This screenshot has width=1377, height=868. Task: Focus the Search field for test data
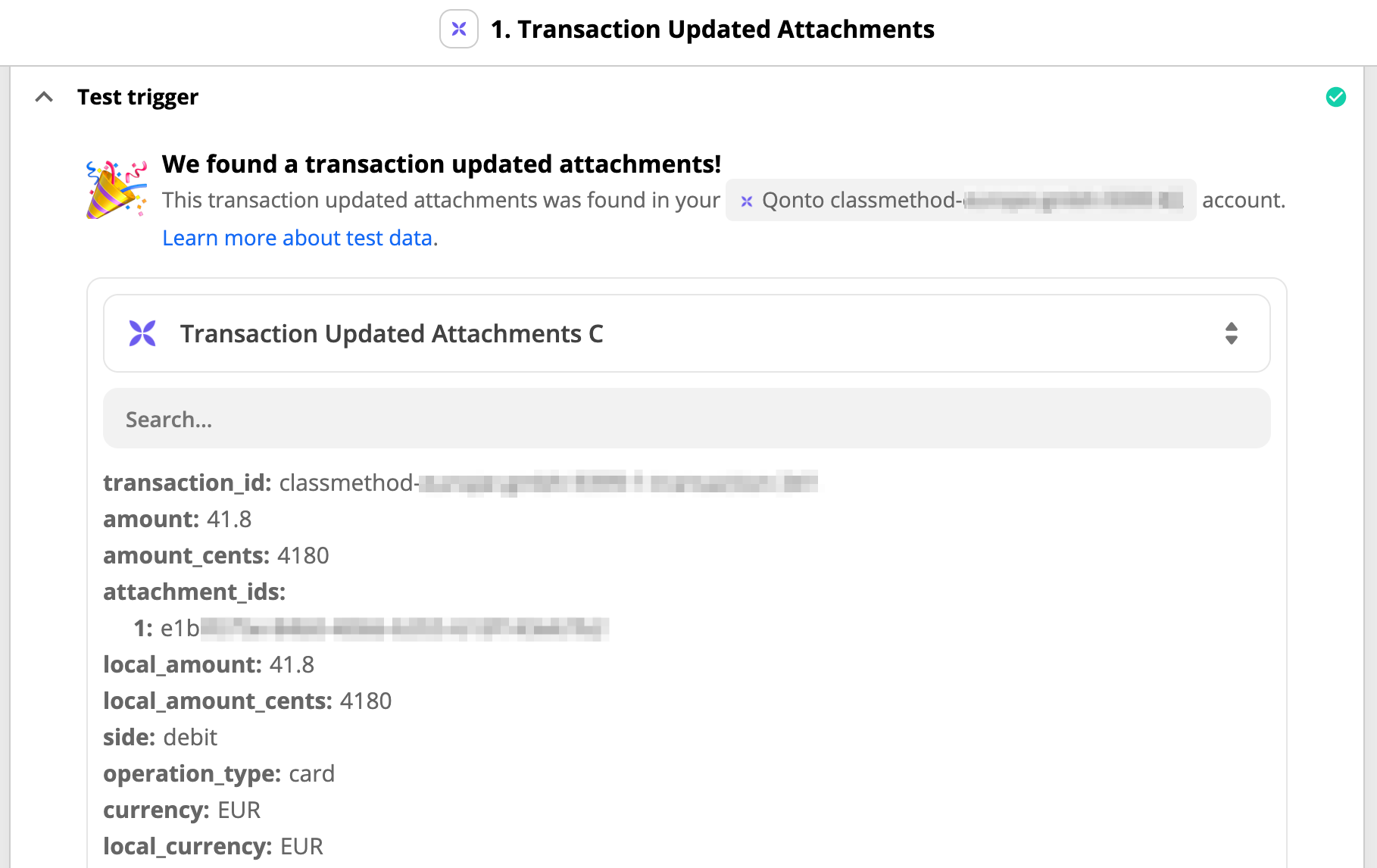tap(686, 418)
